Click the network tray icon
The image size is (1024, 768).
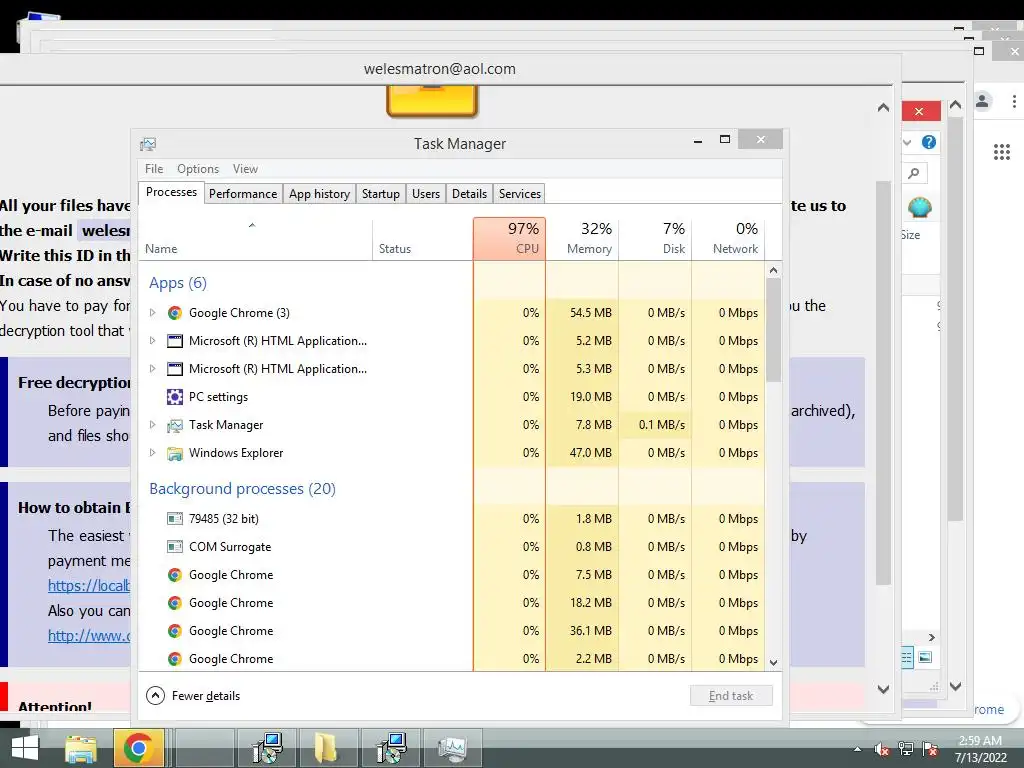[906, 749]
